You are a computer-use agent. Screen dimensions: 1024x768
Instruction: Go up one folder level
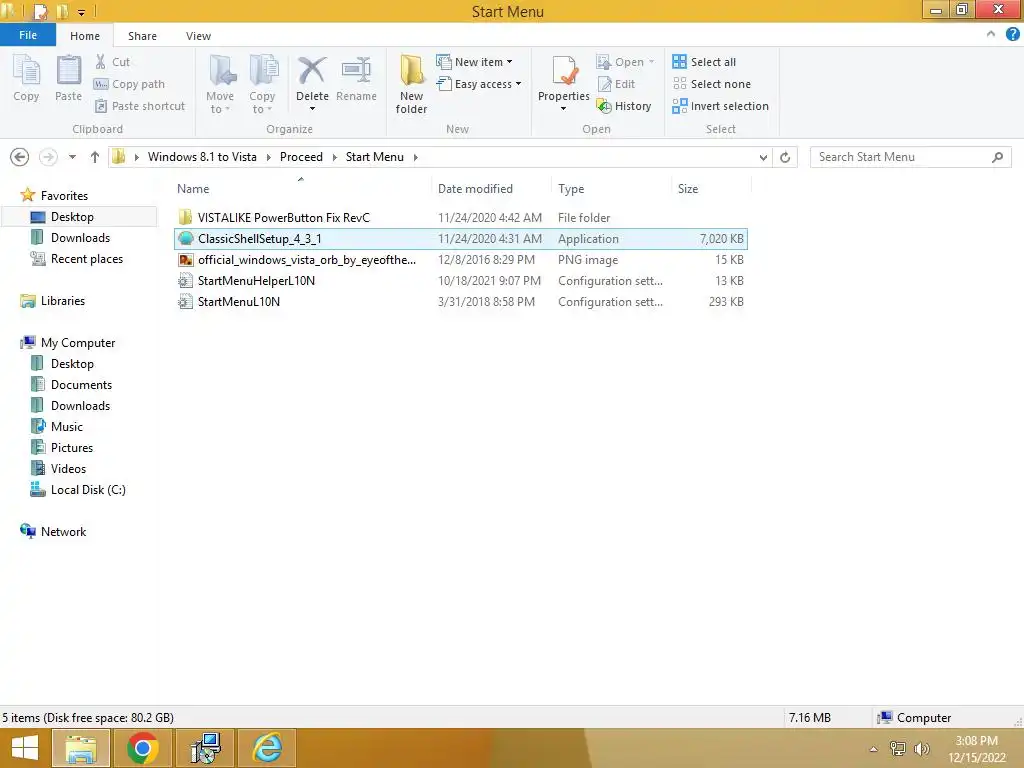tap(95, 157)
